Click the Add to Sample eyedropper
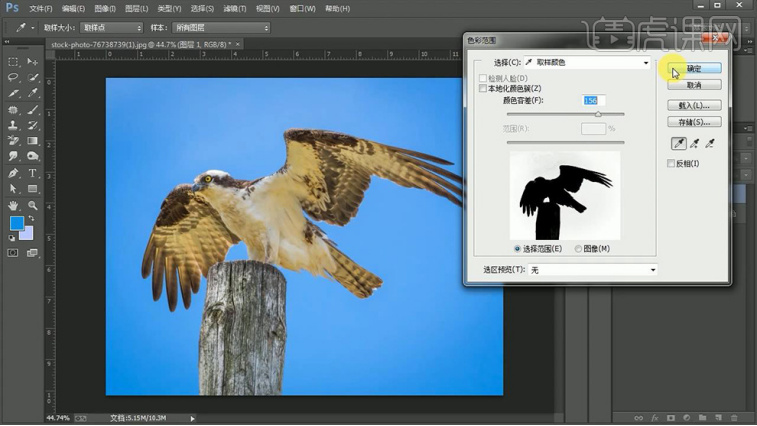757x426 pixels. coord(694,144)
